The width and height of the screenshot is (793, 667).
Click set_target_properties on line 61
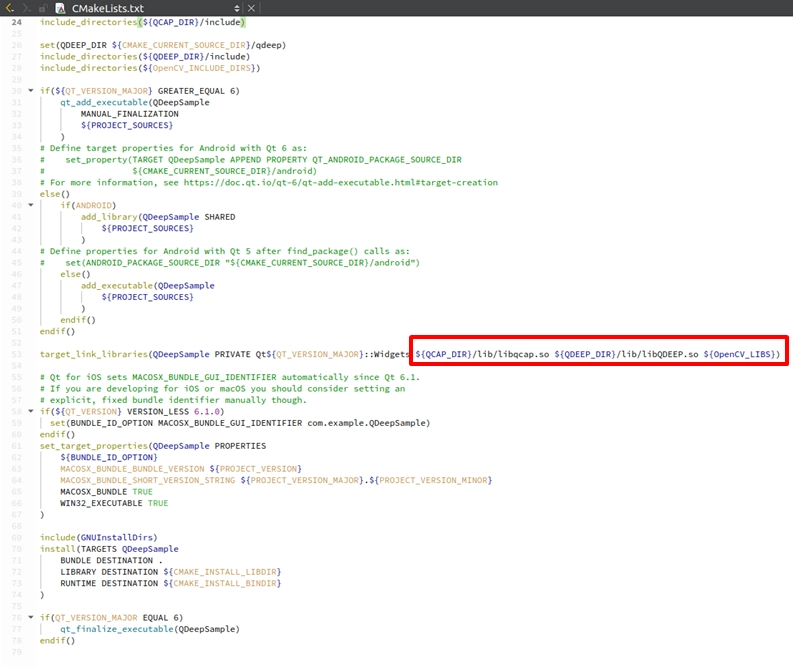[x=94, y=446]
